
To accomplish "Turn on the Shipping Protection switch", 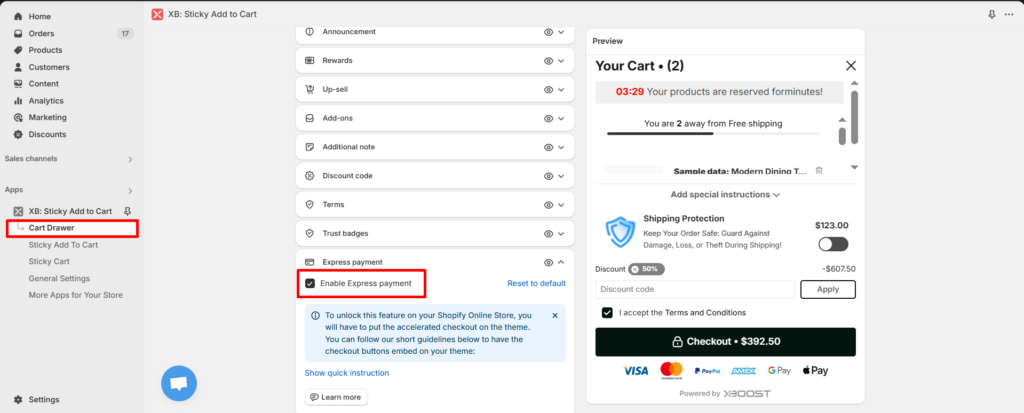I will tap(832, 244).
